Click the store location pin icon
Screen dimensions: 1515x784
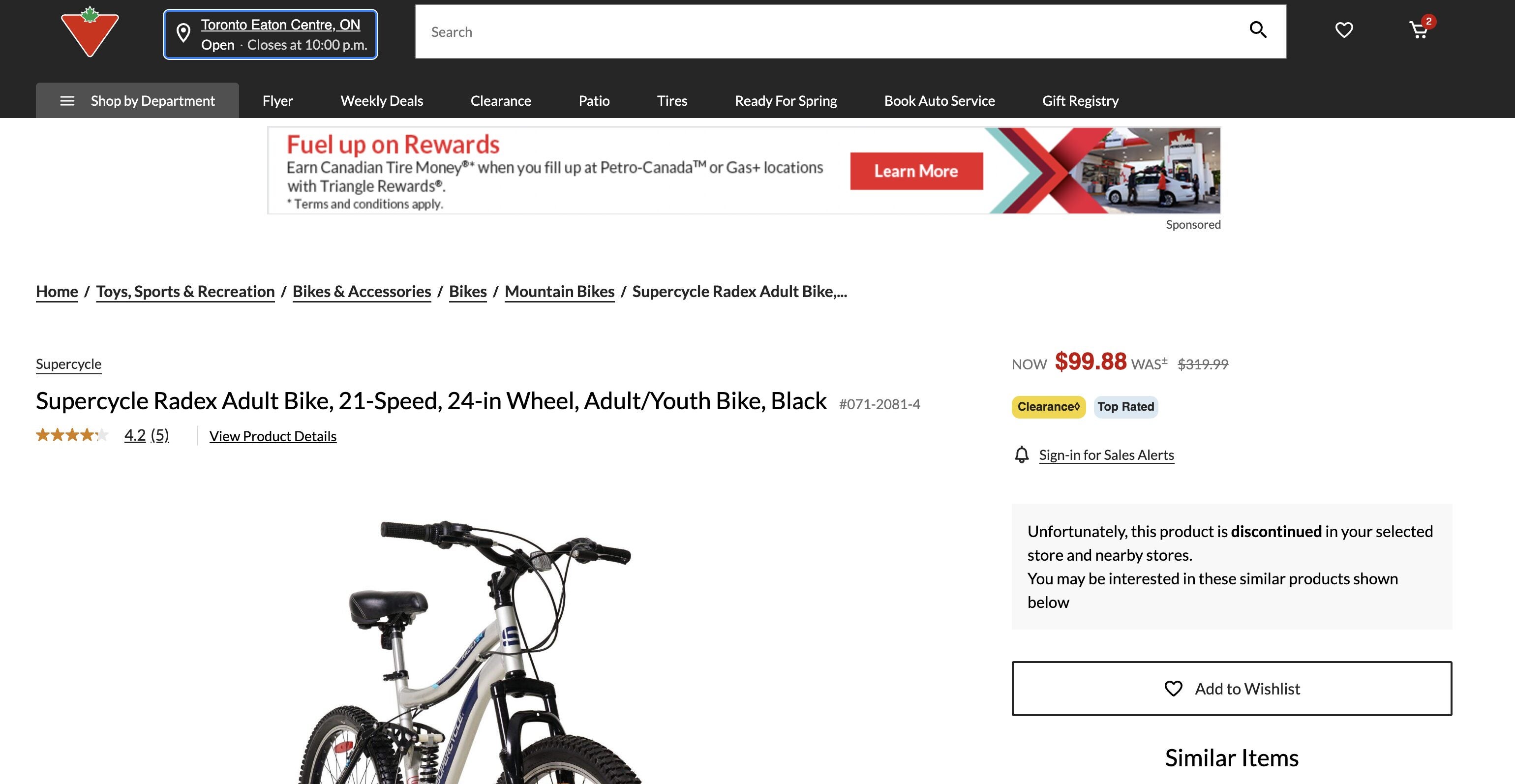pos(183,33)
